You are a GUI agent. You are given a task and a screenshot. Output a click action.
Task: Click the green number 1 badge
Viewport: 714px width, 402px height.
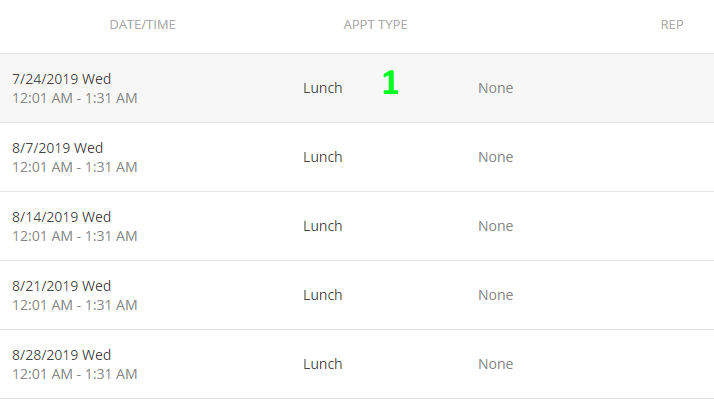point(390,84)
